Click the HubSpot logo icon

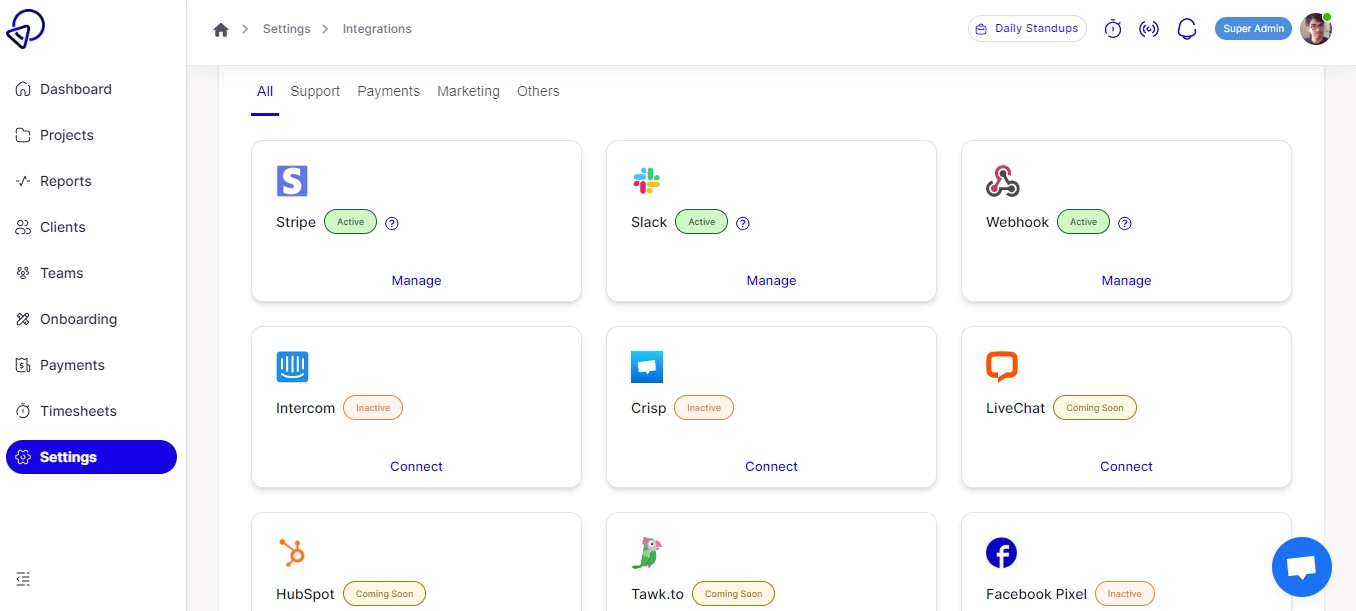(x=292, y=553)
